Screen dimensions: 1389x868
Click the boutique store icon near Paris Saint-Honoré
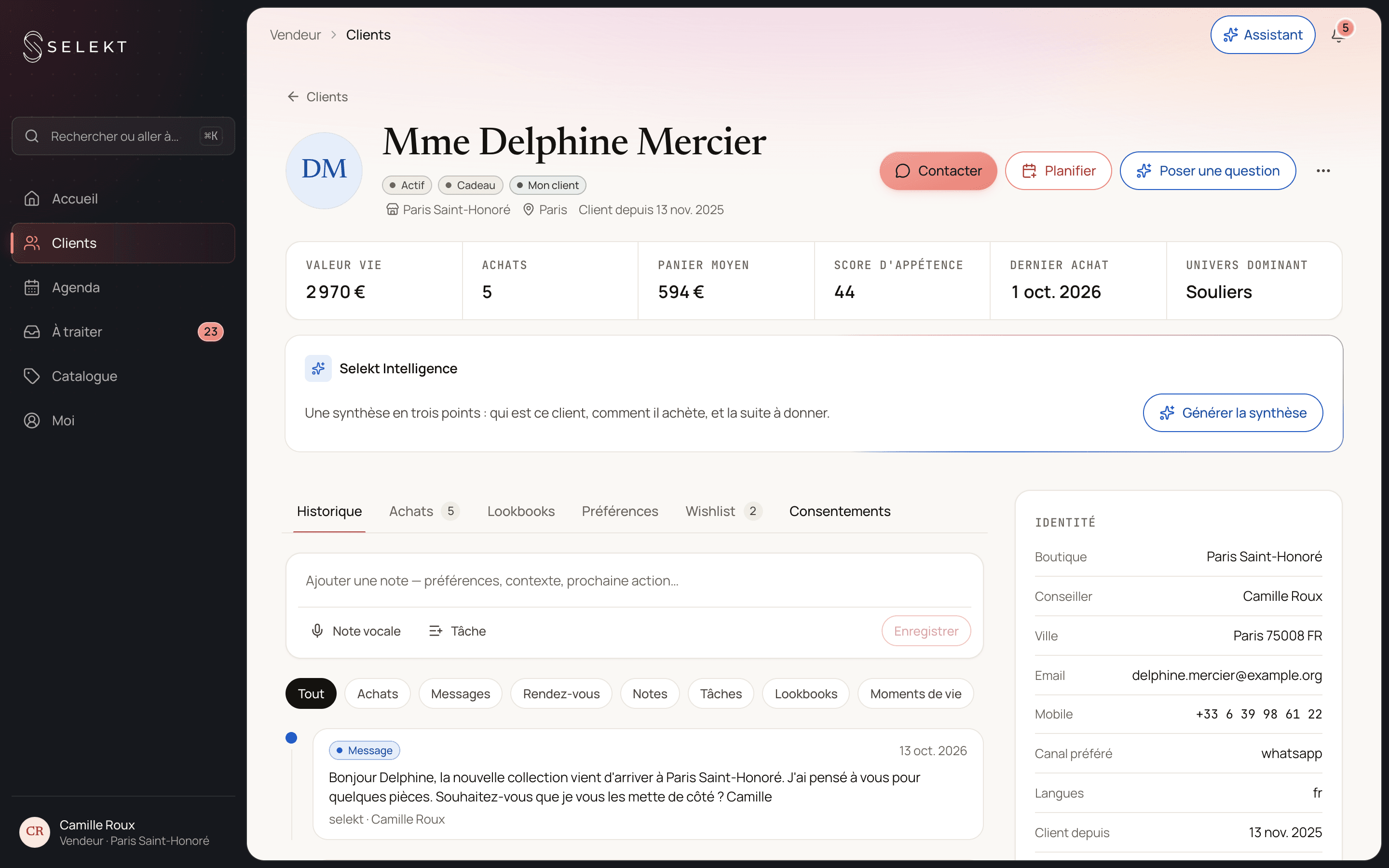[x=392, y=210]
